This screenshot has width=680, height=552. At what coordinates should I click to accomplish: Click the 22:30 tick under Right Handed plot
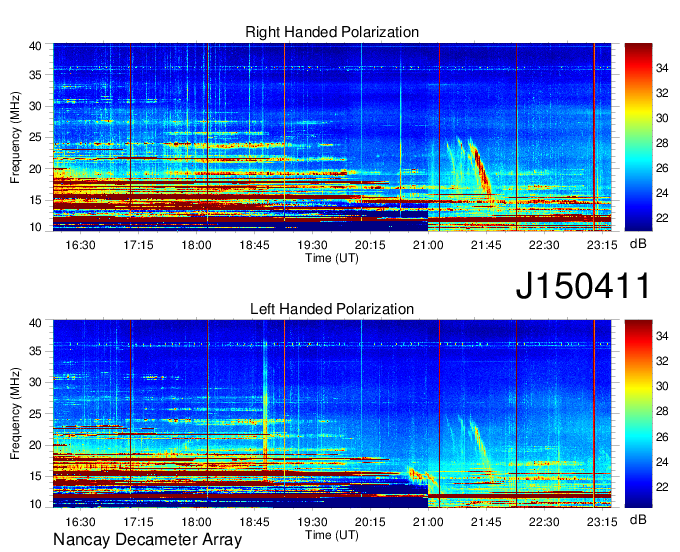tap(544, 245)
